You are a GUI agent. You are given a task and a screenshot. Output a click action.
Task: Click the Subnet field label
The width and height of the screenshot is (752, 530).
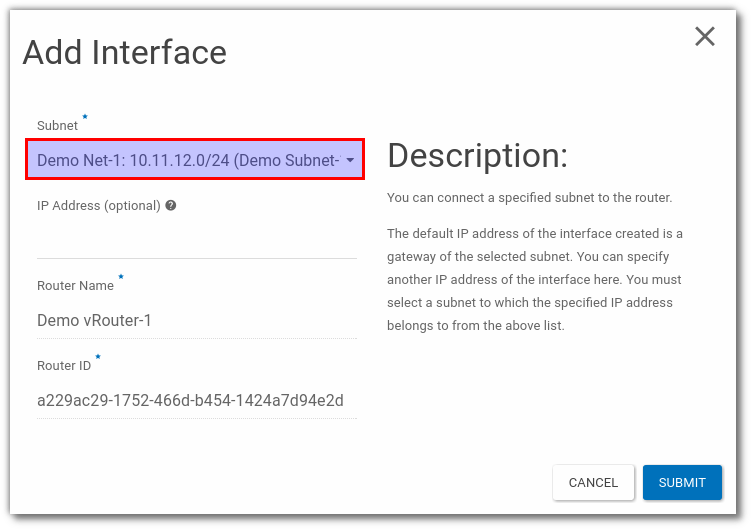tap(57, 126)
